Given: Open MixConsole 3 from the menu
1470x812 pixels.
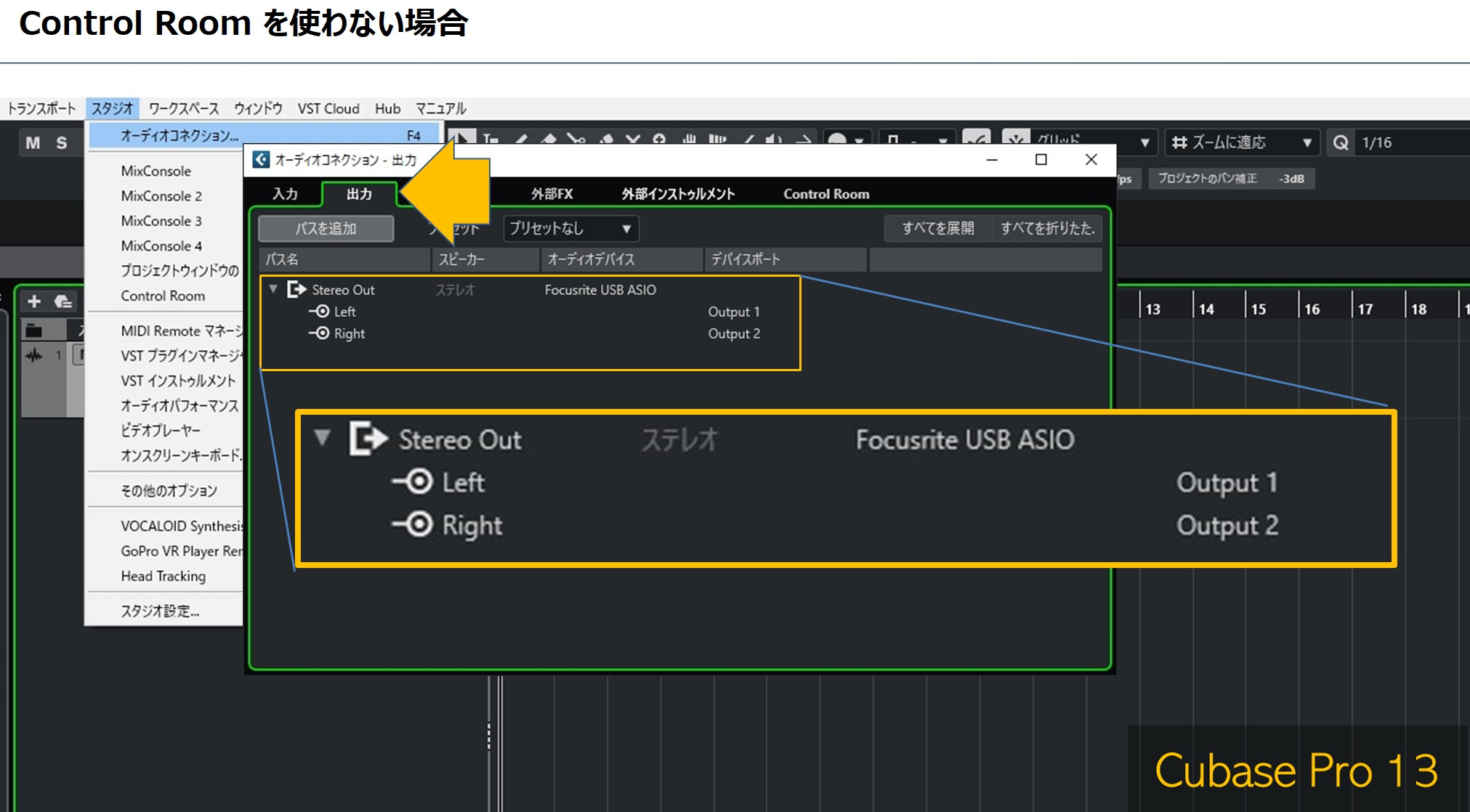Looking at the screenshot, I should point(161,220).
